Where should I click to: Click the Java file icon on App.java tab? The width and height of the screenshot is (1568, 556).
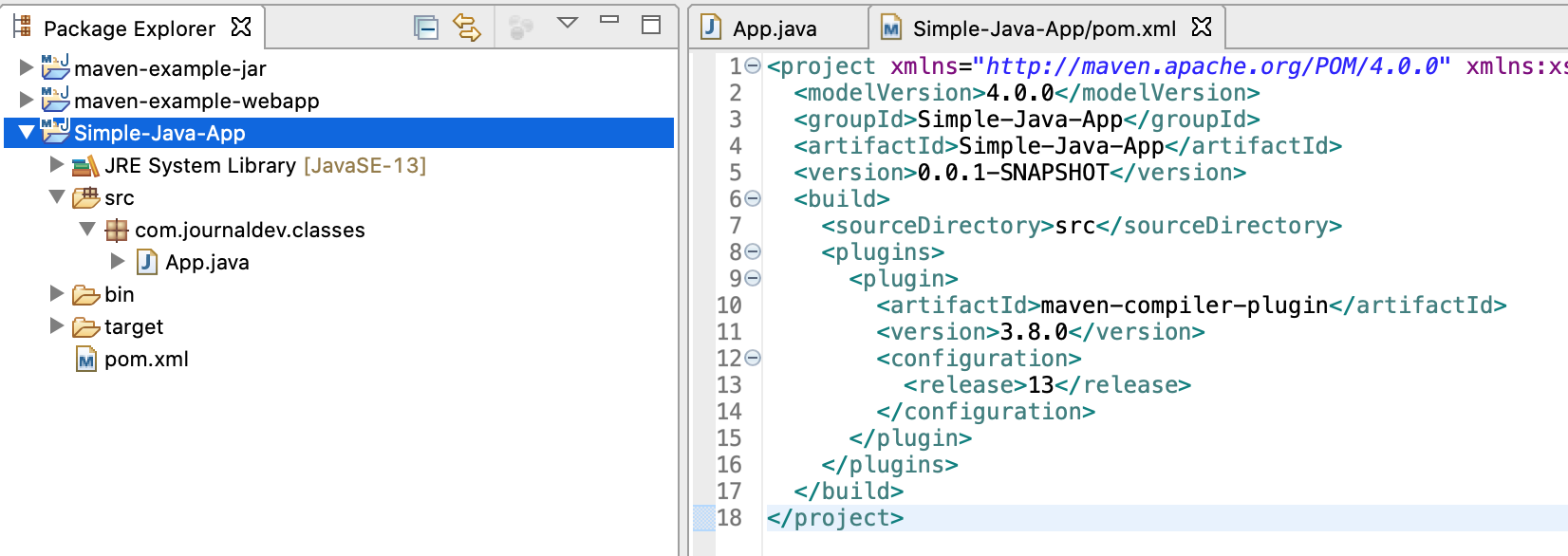(x=711, y=28)
